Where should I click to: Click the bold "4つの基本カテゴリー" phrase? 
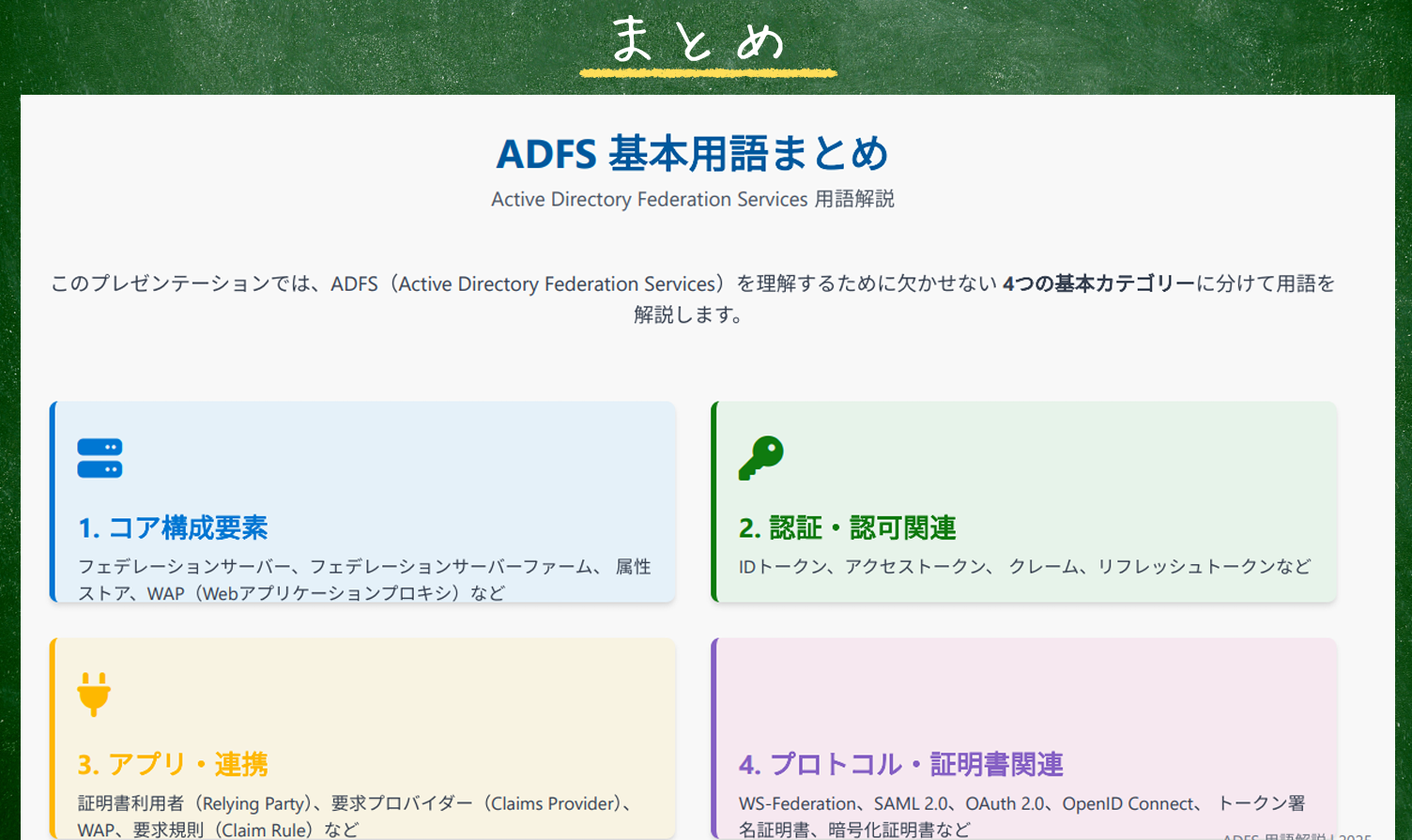tap(1098, 283)
